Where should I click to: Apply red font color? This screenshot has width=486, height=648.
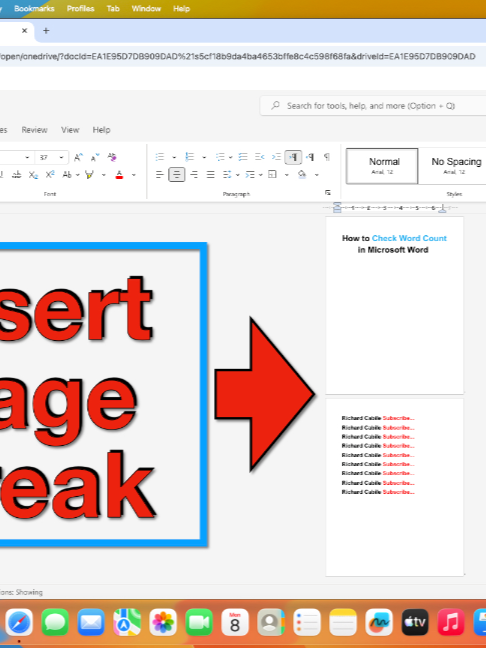pos(119,175)
